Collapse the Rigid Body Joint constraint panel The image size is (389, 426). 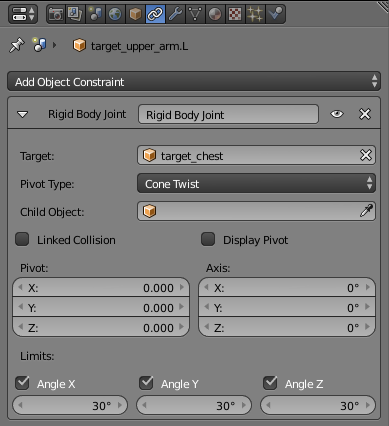click(23, 114)
